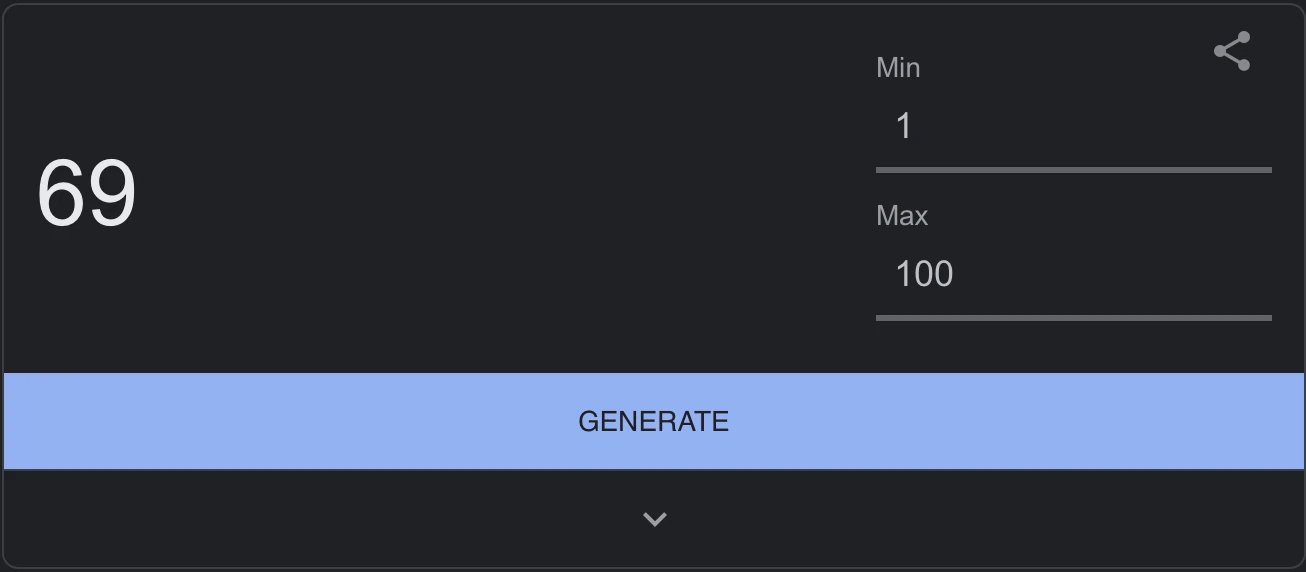Expand the card with the down chevron

point(654,519)
